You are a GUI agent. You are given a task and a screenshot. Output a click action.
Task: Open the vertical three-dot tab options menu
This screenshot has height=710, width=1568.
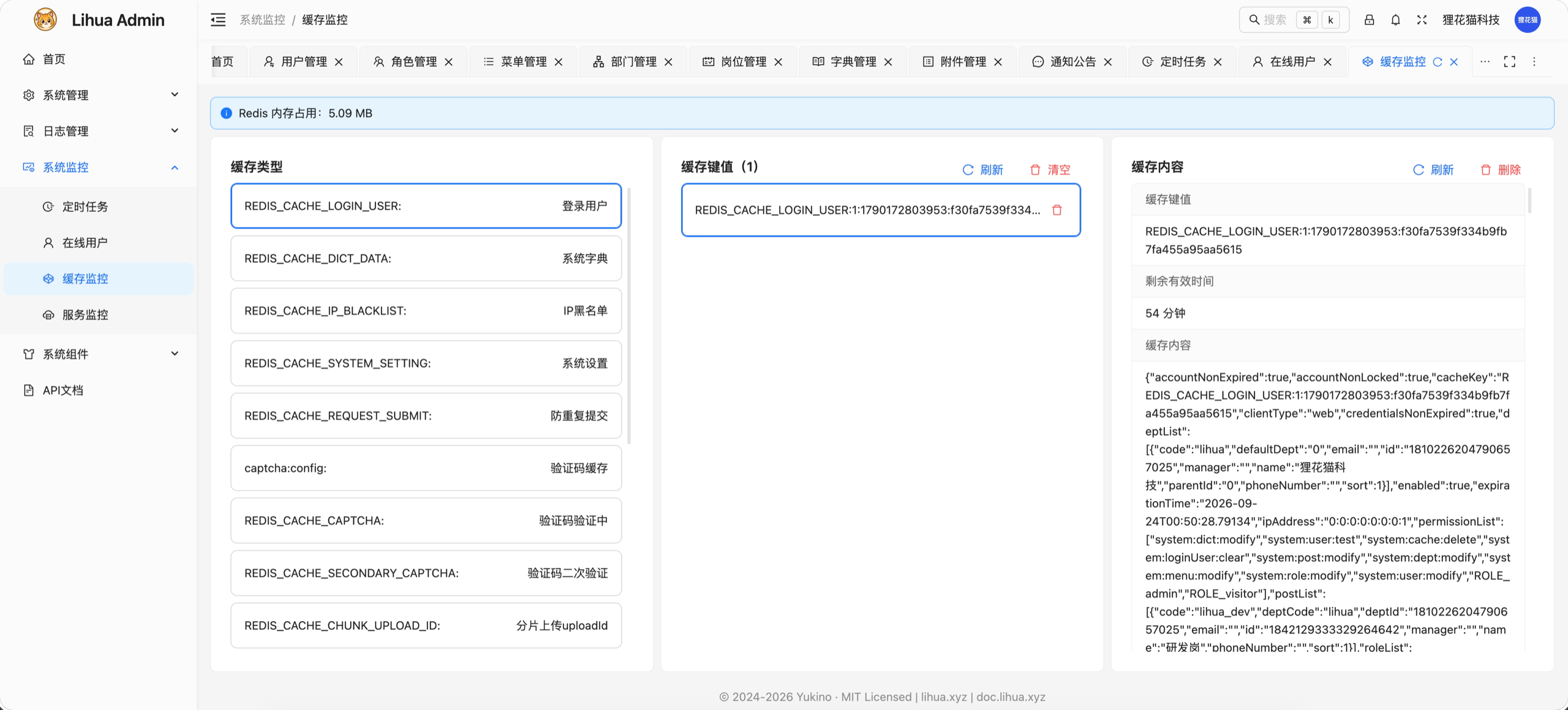coord(1534,61)
